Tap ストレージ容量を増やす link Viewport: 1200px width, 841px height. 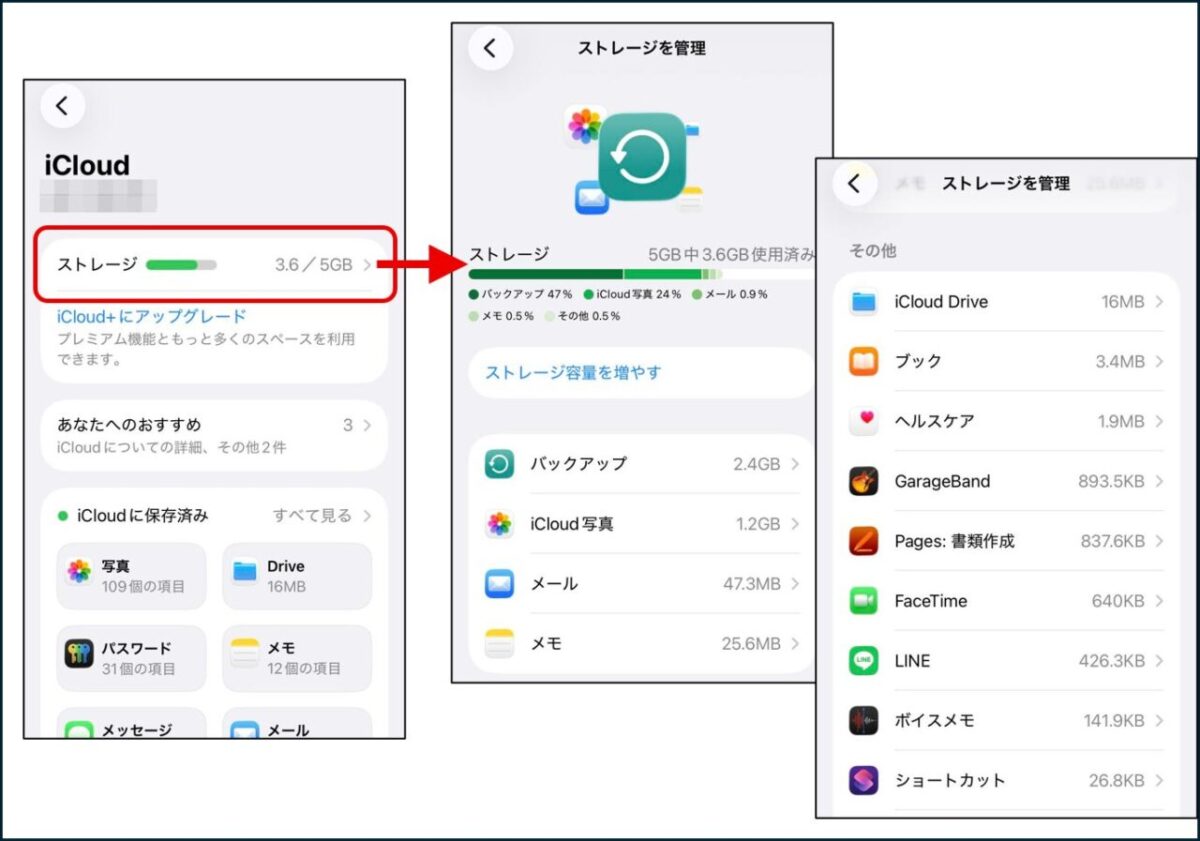(x=573, y=372)
